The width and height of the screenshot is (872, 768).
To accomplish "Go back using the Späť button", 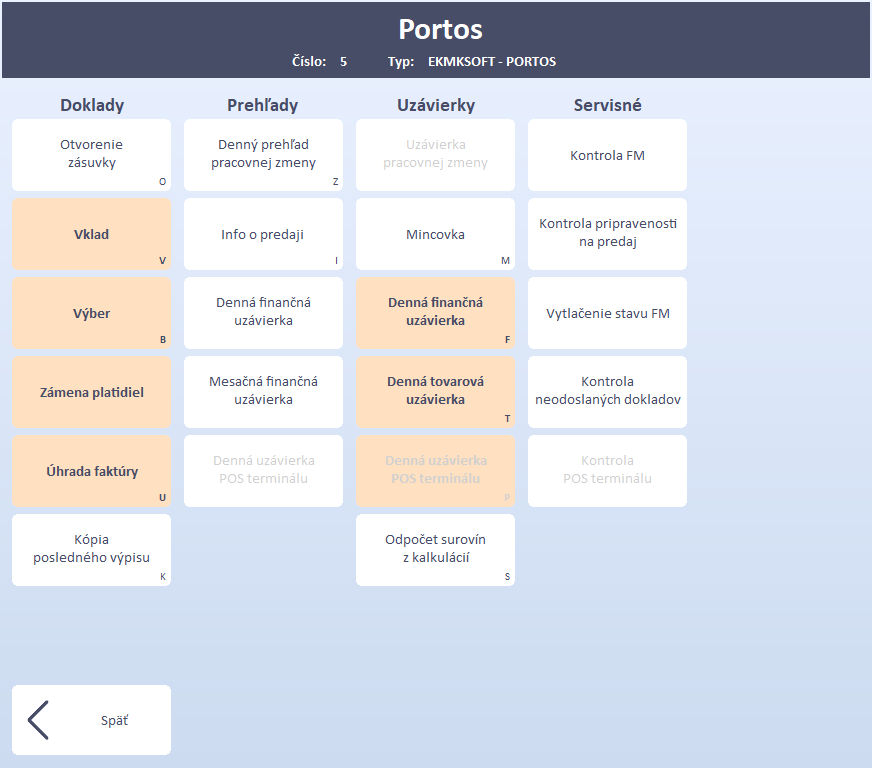I will pos(113,720).
